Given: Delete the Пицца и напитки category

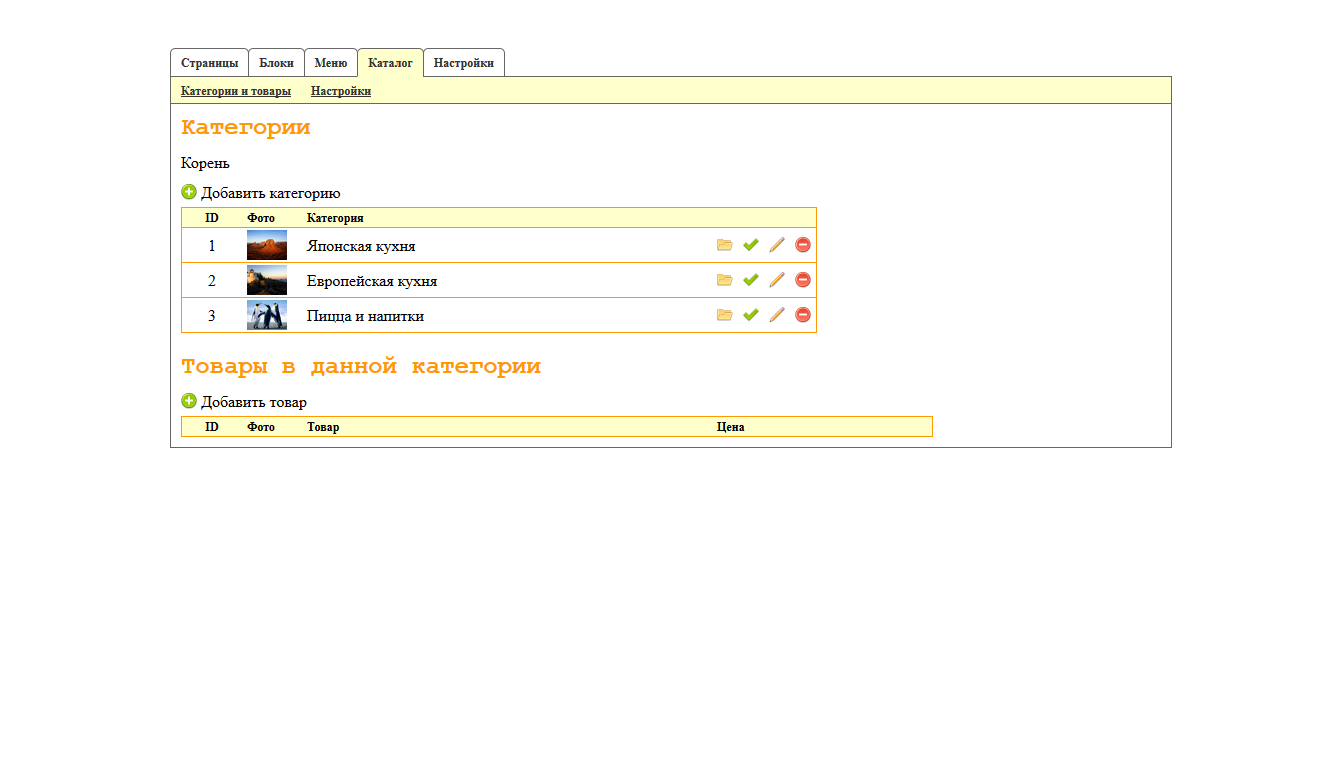Looking at the screenshot, I should [x=803, y=315].
